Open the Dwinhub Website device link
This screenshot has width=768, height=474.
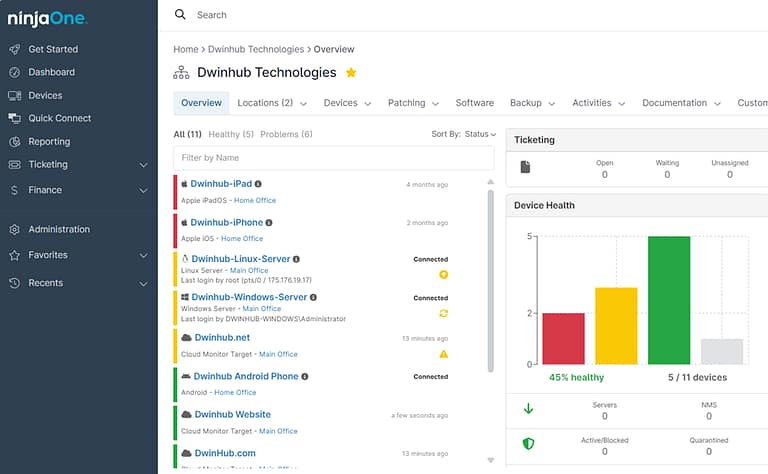[x=232, y=414]
